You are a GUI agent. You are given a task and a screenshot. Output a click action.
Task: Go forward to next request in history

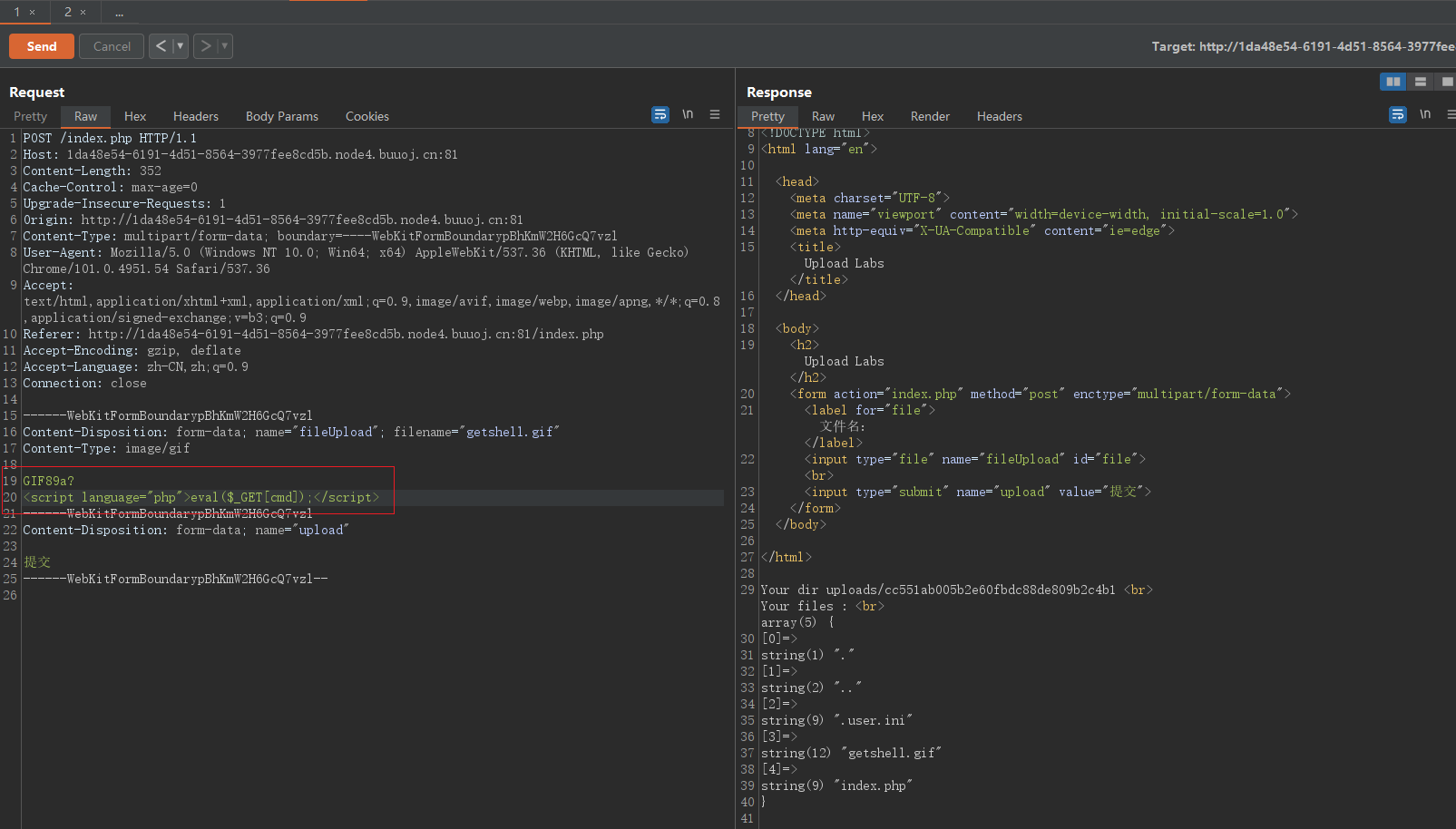tap(206, 46)
